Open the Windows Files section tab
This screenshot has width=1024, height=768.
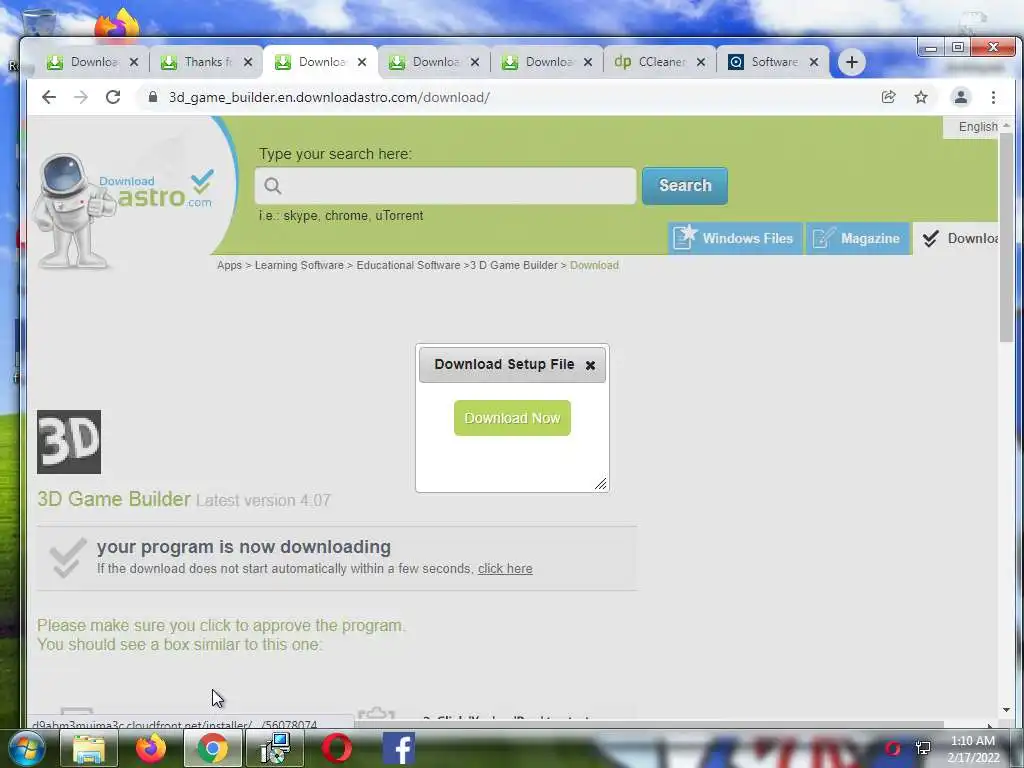click(x=735, y=238)
